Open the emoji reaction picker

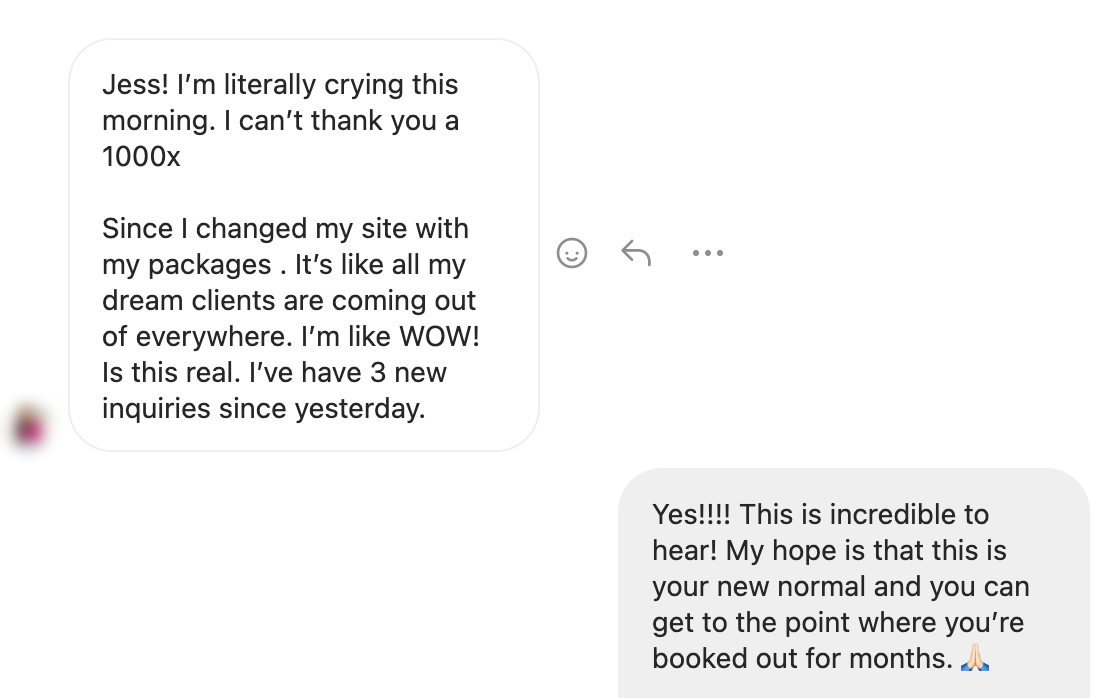click(572, 253)
